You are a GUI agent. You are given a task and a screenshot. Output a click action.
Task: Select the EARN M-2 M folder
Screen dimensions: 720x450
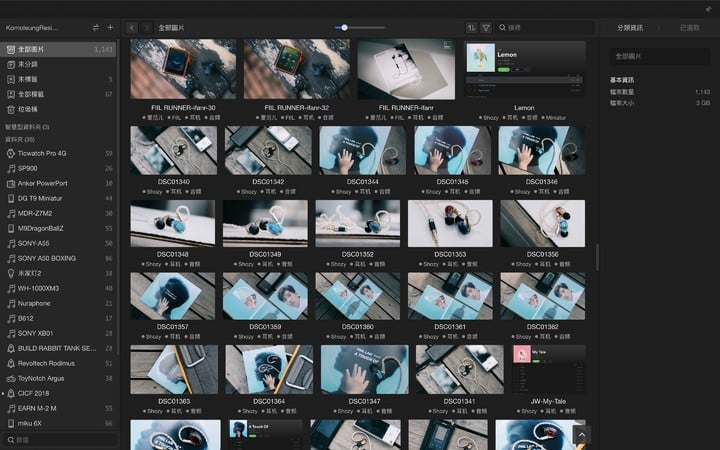[x=58, y=408]
